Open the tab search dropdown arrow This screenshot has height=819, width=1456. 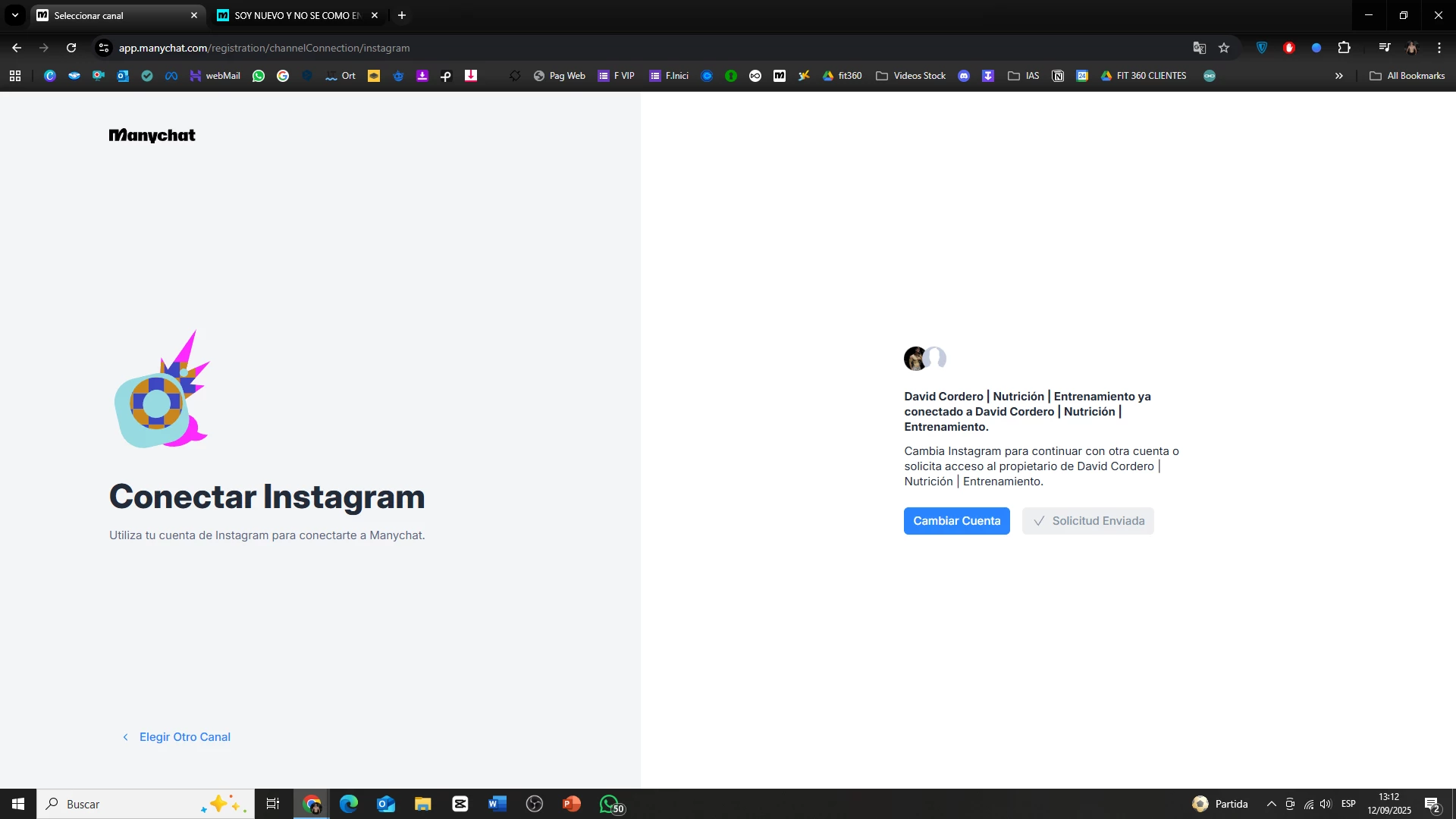point(14,15)
